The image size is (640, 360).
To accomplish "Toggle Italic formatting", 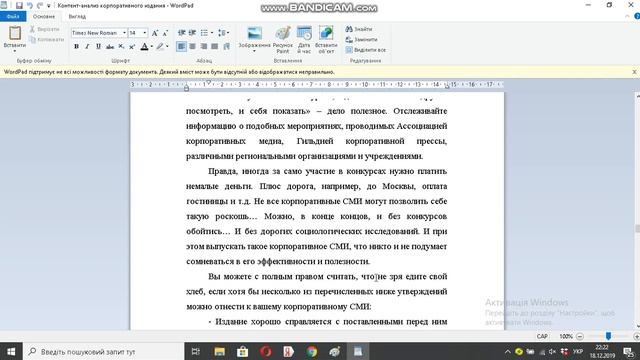I will pos(87,47).
